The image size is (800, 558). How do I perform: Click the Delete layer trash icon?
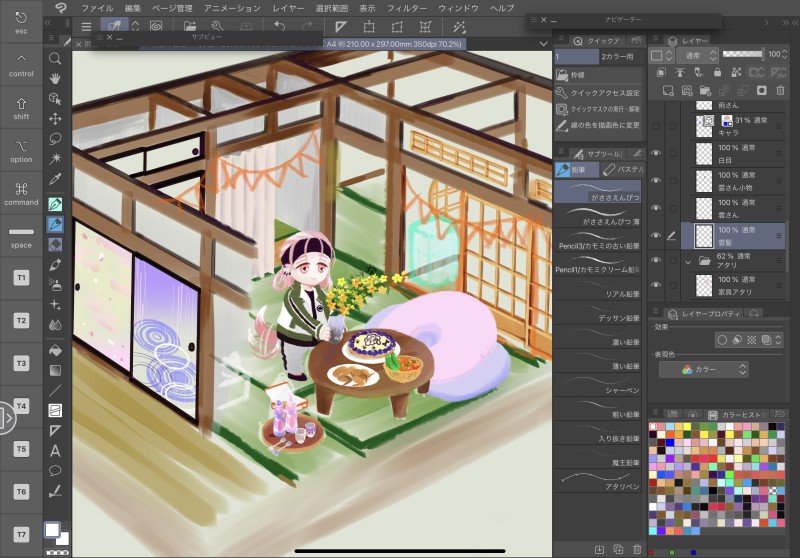[780, 91]
